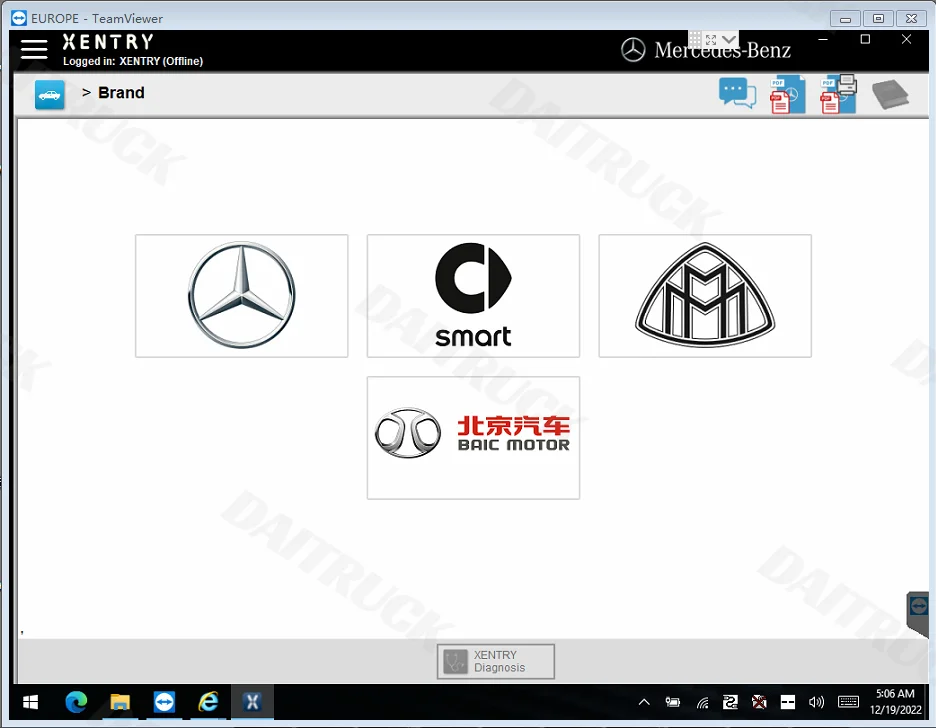Show hidden system tray icons
Viewport: 936px width, 728px height.
pos(644,702)
